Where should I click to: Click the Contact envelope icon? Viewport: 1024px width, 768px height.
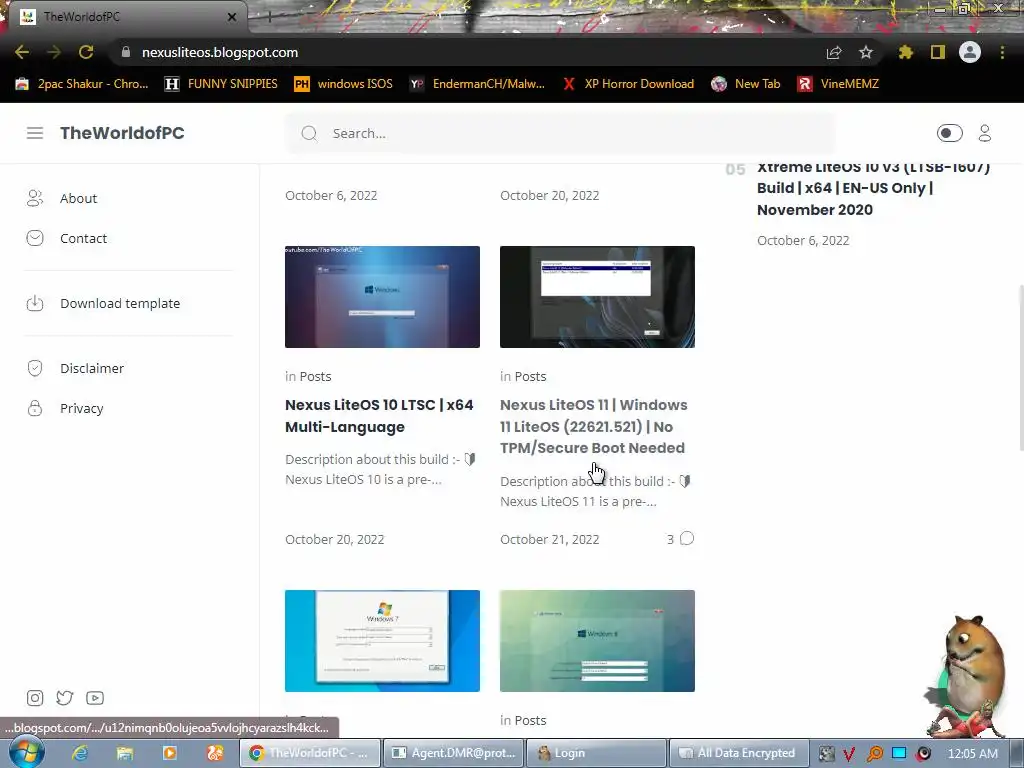coord(35,238)
